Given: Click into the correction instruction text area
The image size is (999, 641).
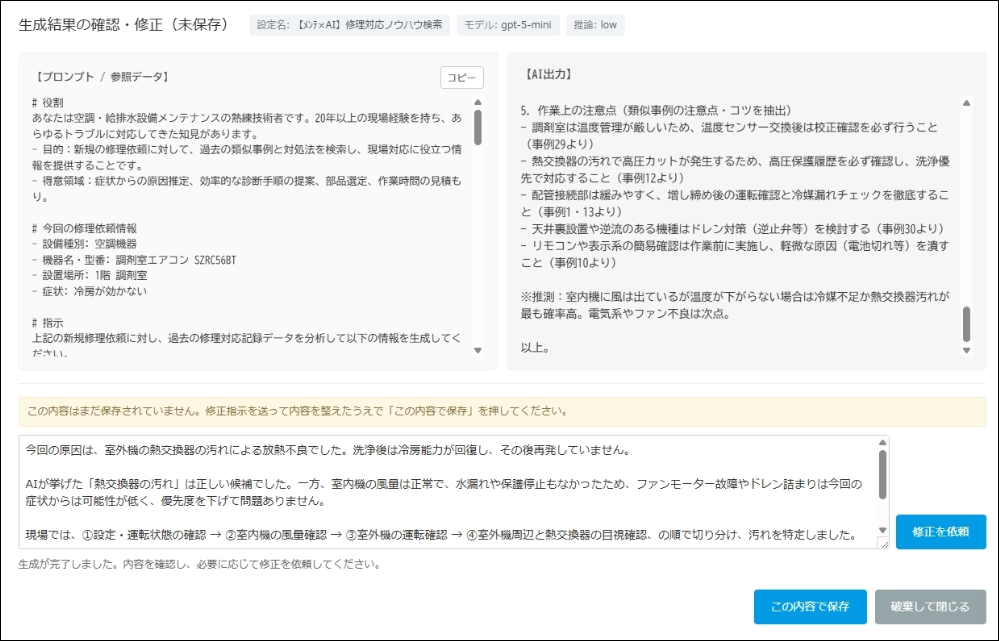Looking at the screenshot, I should [448, 492].
